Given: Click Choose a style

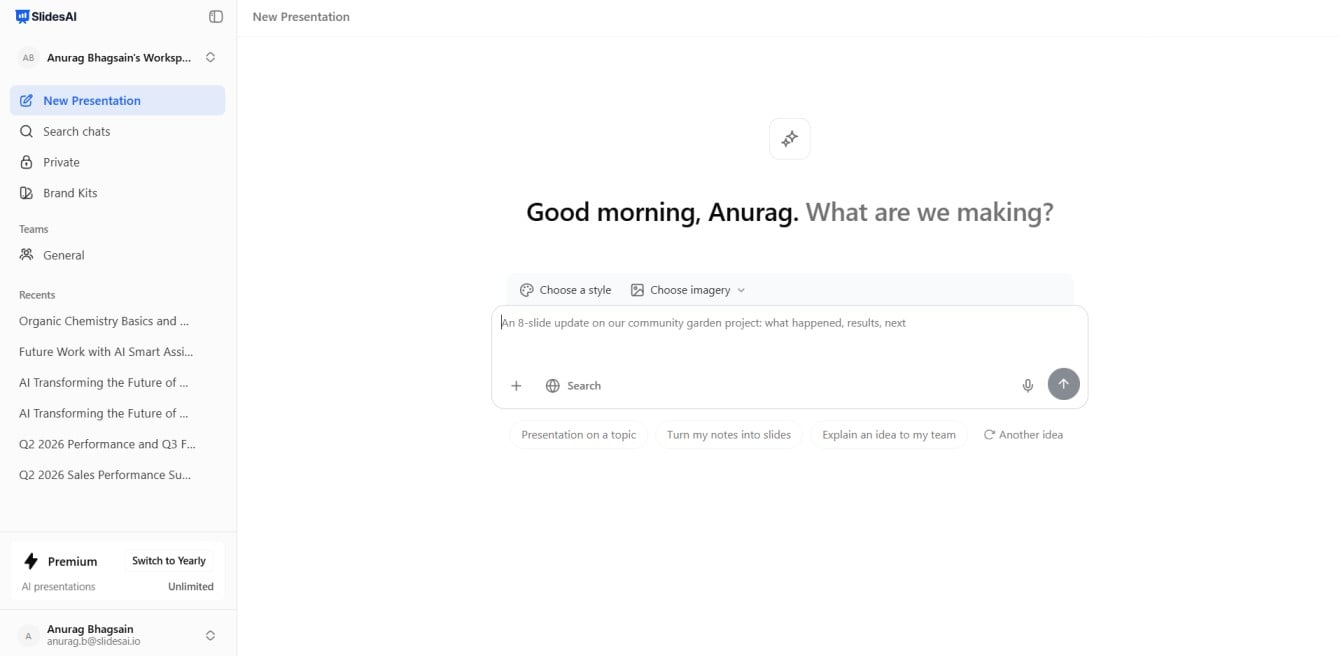Looking at the screenshot, I should coord(565,290).
